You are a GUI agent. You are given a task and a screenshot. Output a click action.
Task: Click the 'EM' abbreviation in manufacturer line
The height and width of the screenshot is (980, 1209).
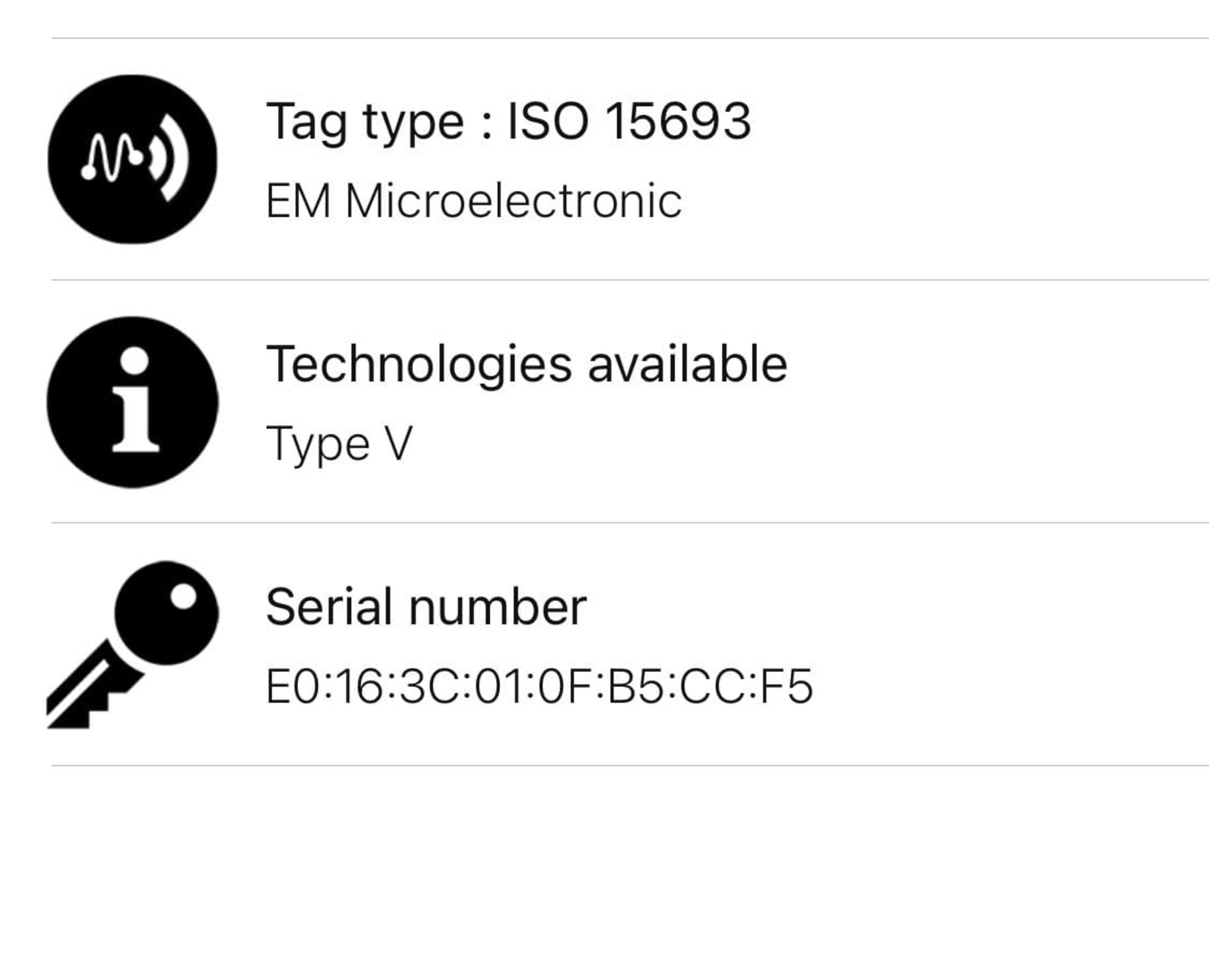(298, 201)
